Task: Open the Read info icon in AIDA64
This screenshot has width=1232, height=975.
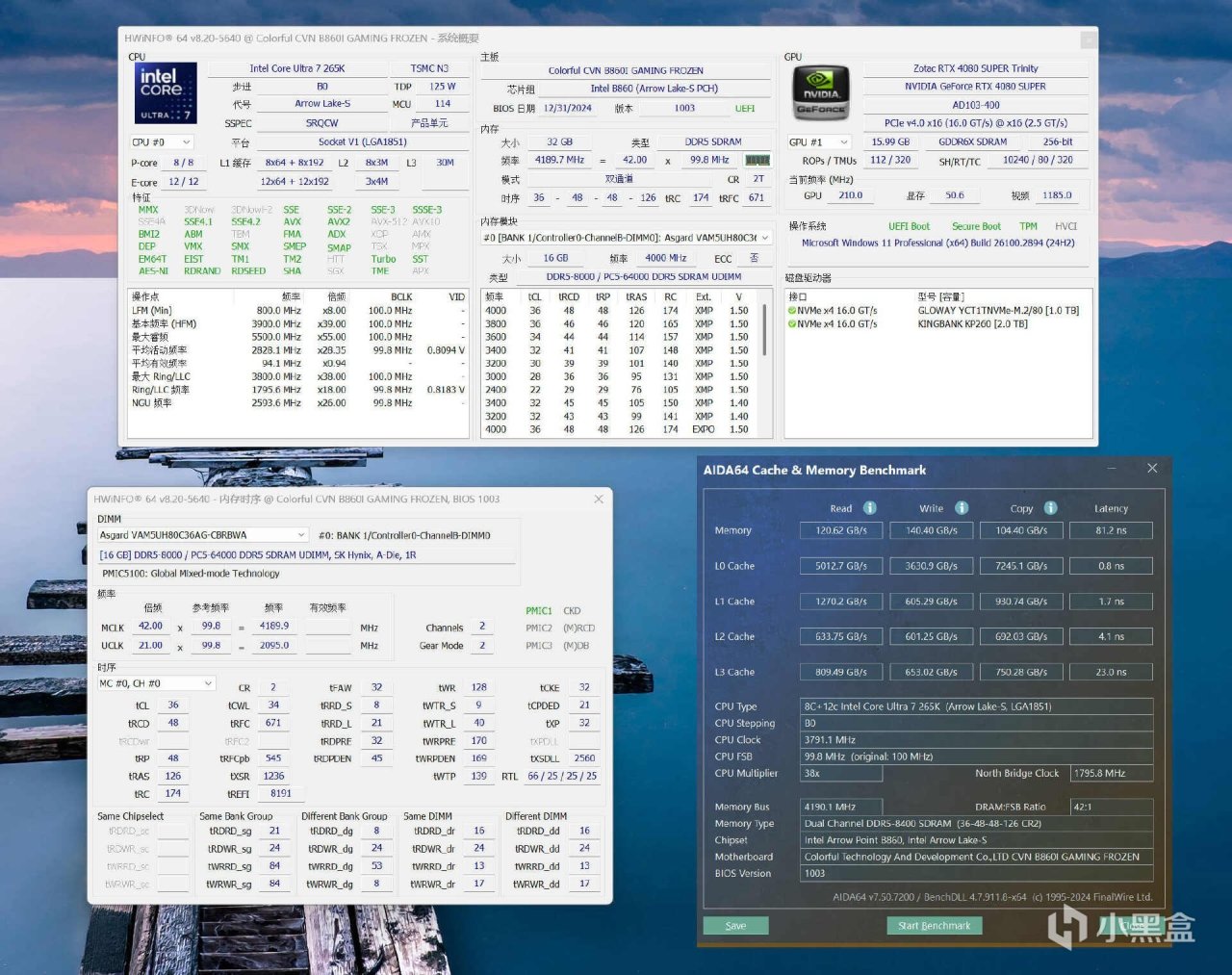Action: [x=869, y=508]
